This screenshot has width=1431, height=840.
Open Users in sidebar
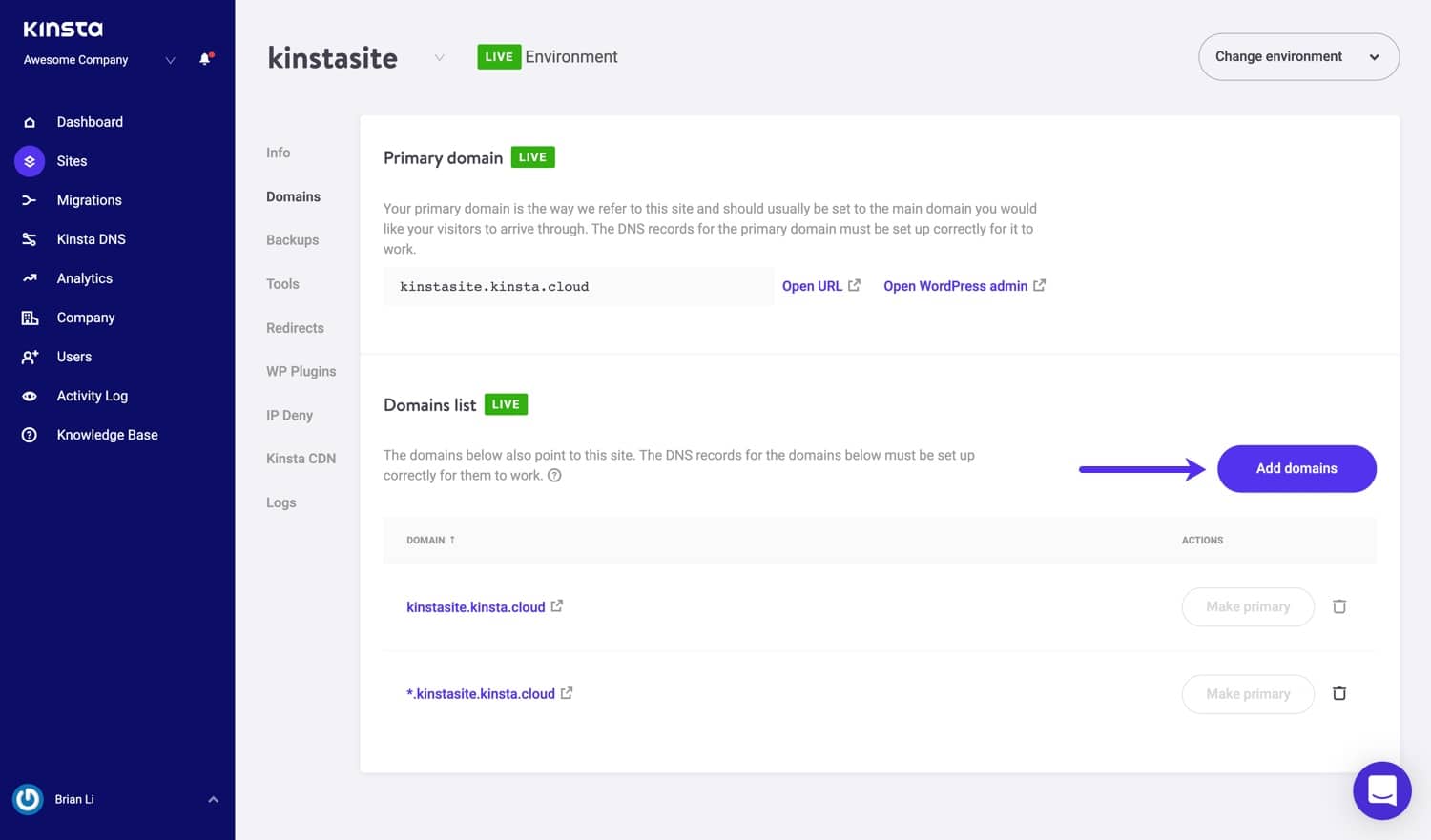73,357
